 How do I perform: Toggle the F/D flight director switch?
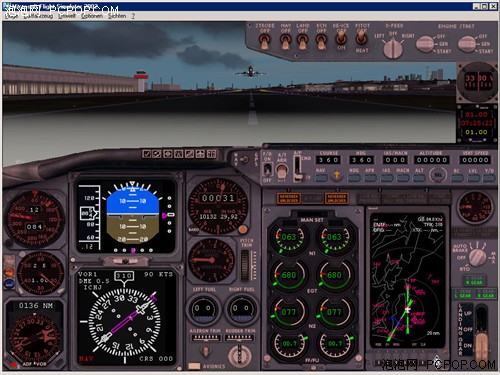pos(267,169)
